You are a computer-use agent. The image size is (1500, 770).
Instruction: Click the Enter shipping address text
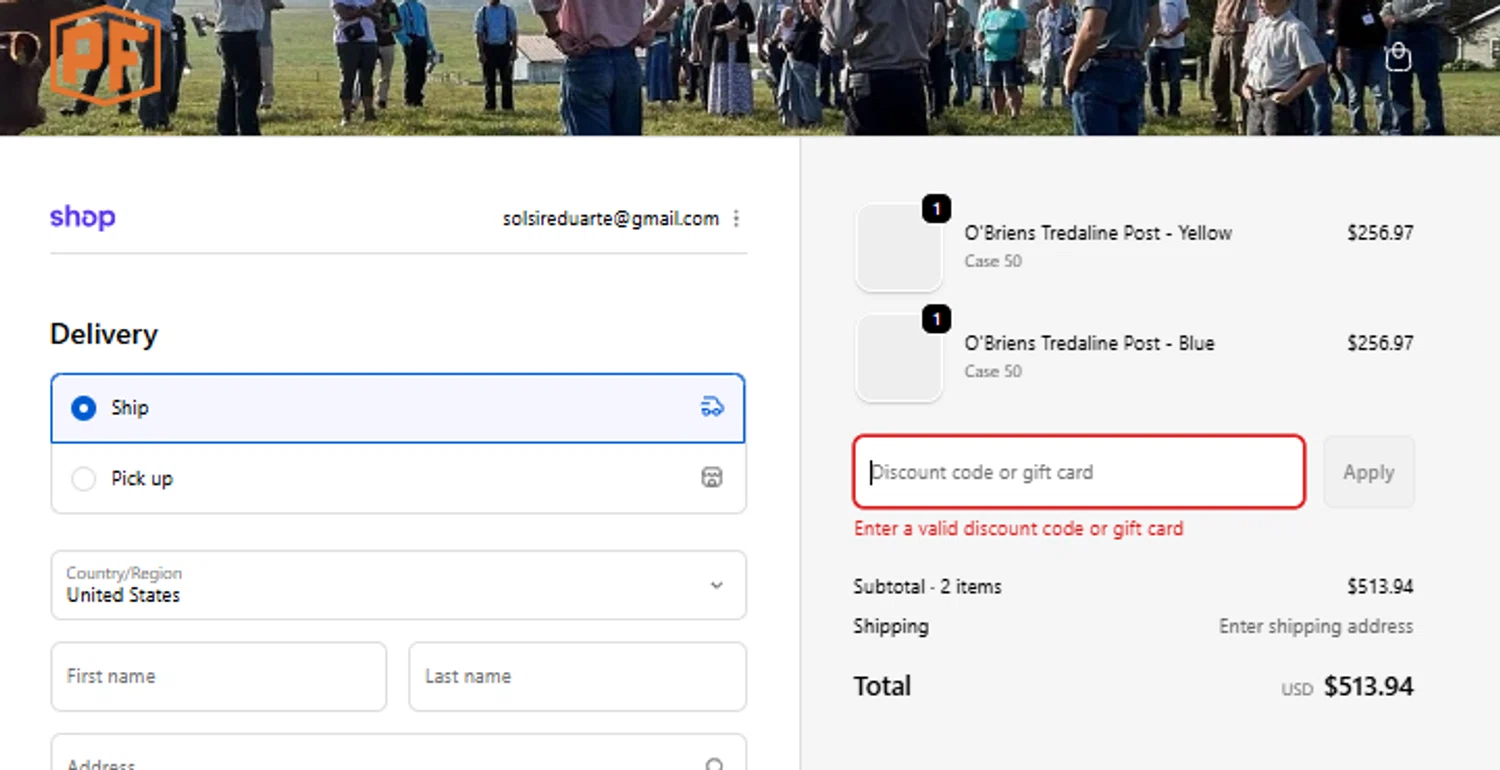[1316, 627]
